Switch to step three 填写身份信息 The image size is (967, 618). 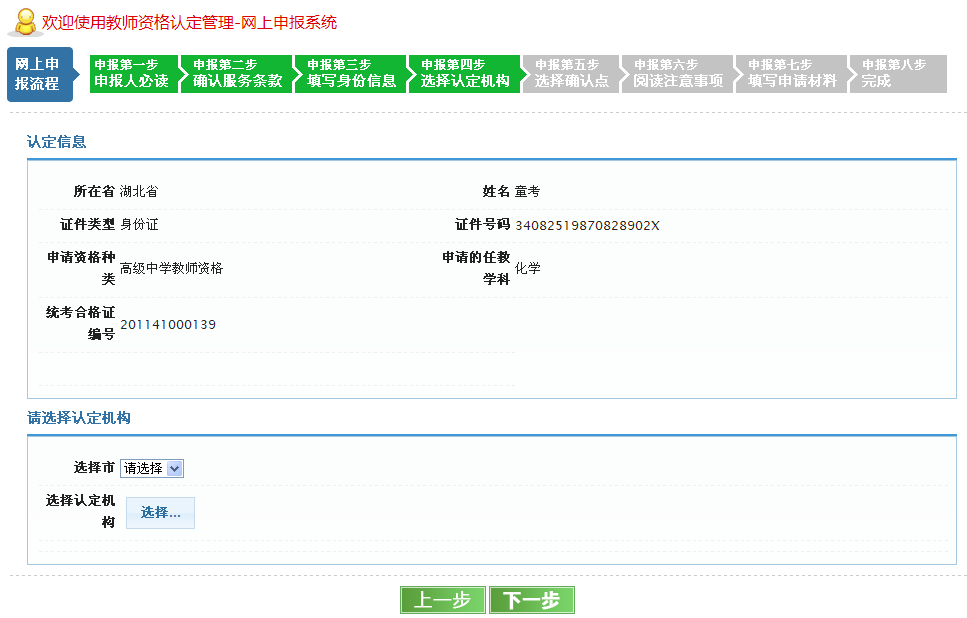pyautogui.click(x=352, y=74)
